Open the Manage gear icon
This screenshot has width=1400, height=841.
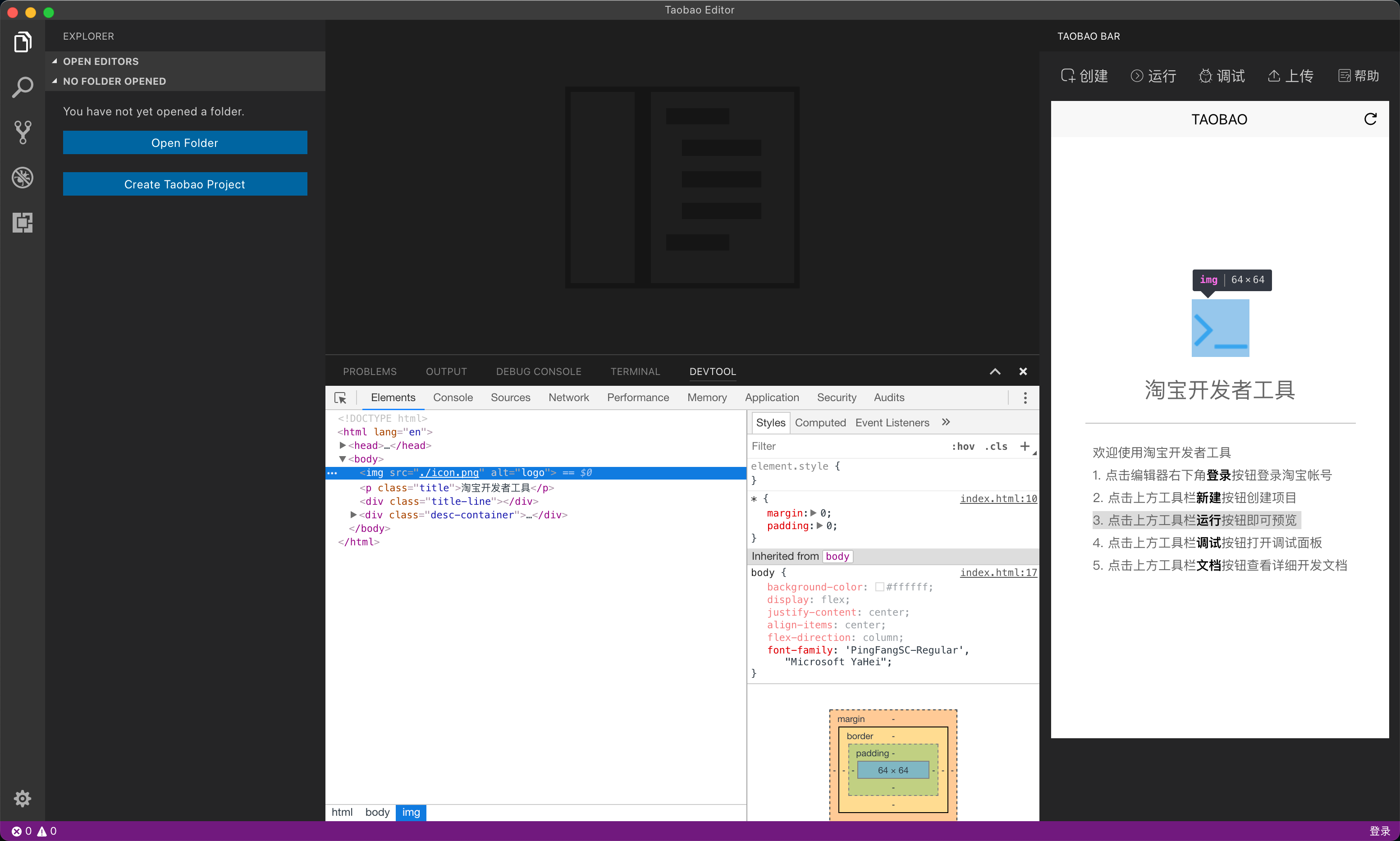coord(23,799)
